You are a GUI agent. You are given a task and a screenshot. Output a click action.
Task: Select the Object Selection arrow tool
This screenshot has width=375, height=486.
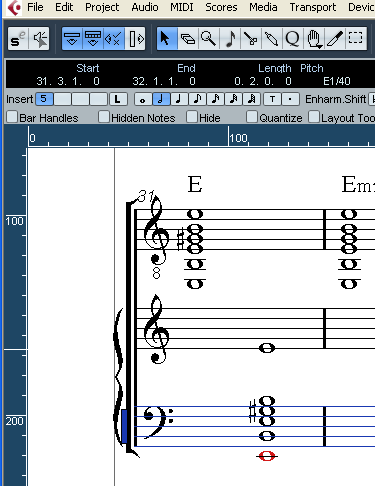tap(167, 39)
